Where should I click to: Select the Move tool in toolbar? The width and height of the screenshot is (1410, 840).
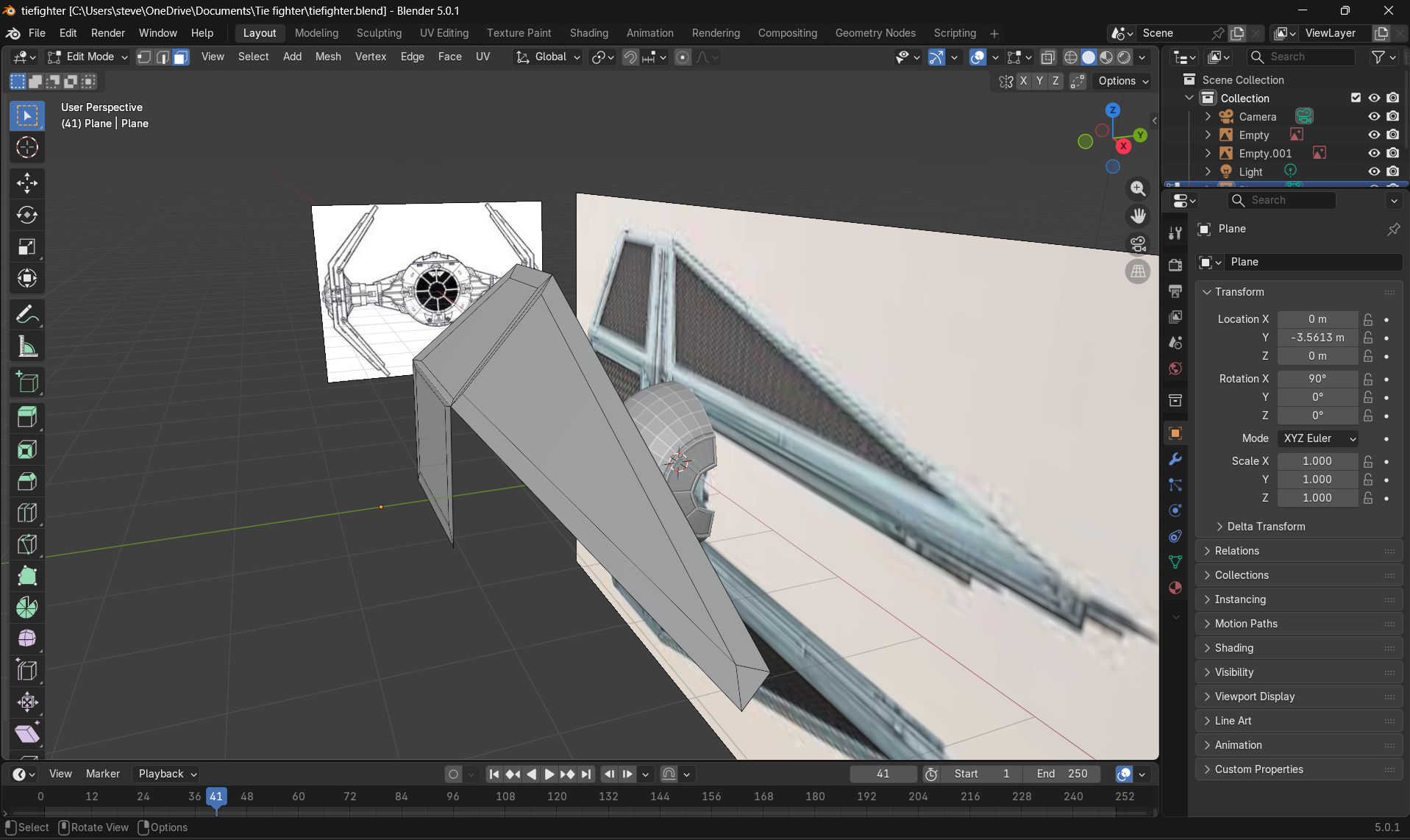pyautogui.click(x=27, y=183)
